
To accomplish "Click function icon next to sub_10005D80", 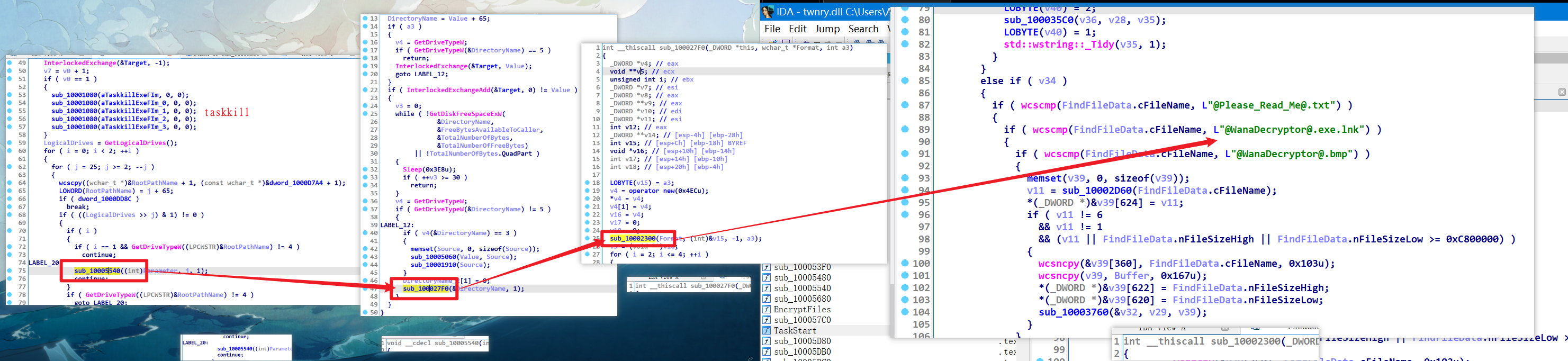I will [x=767, y=341].
